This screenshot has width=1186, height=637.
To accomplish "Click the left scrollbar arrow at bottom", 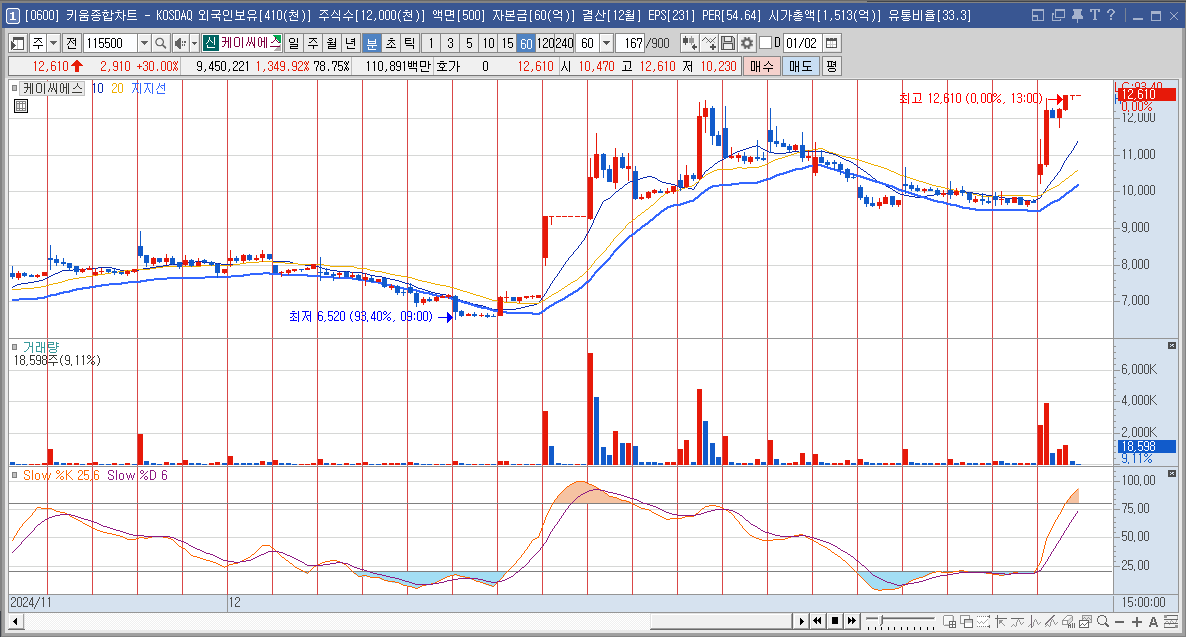I will click(x=15, y=621).
